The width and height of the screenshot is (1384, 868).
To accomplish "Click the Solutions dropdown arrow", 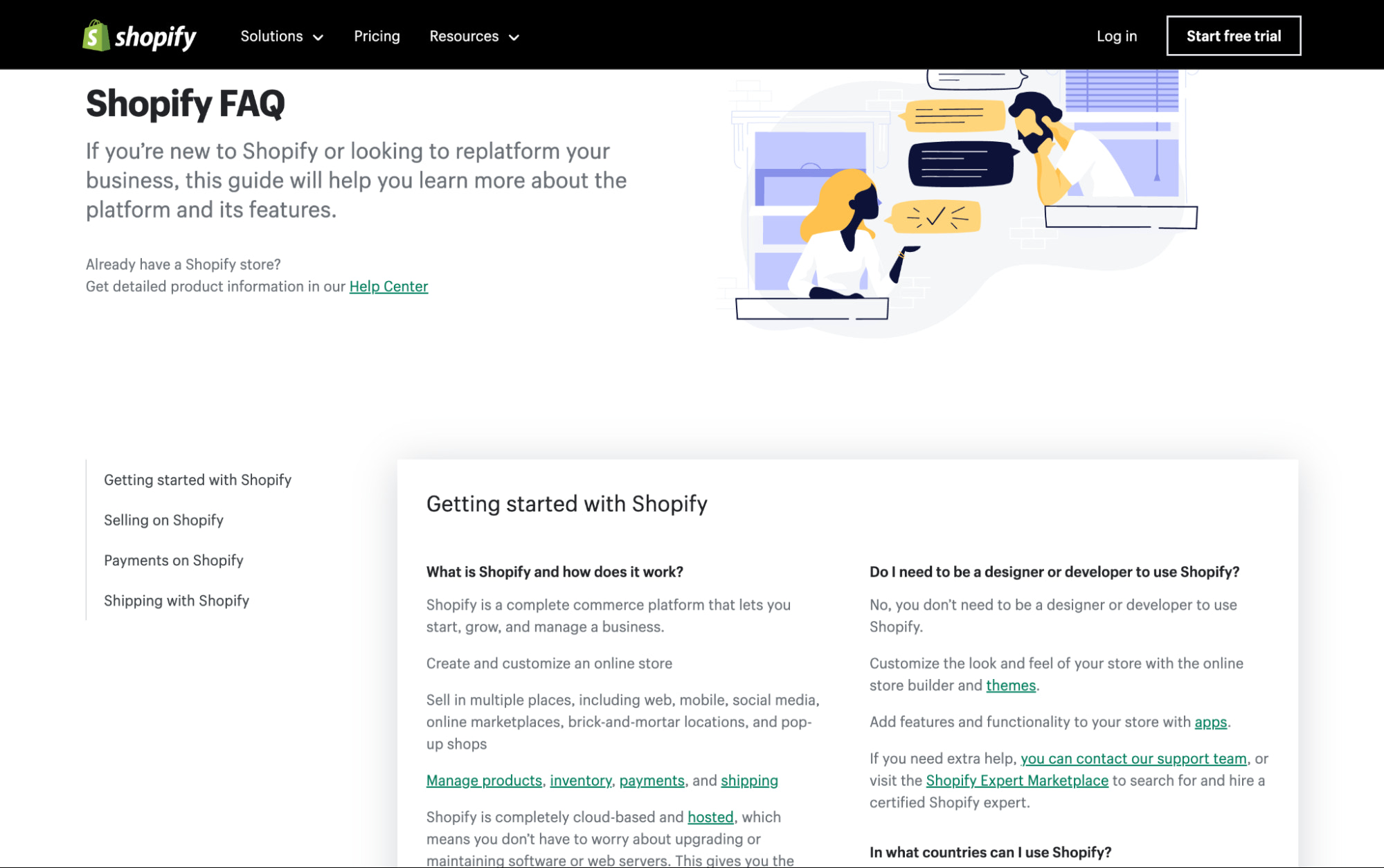I will pos(318,35).
